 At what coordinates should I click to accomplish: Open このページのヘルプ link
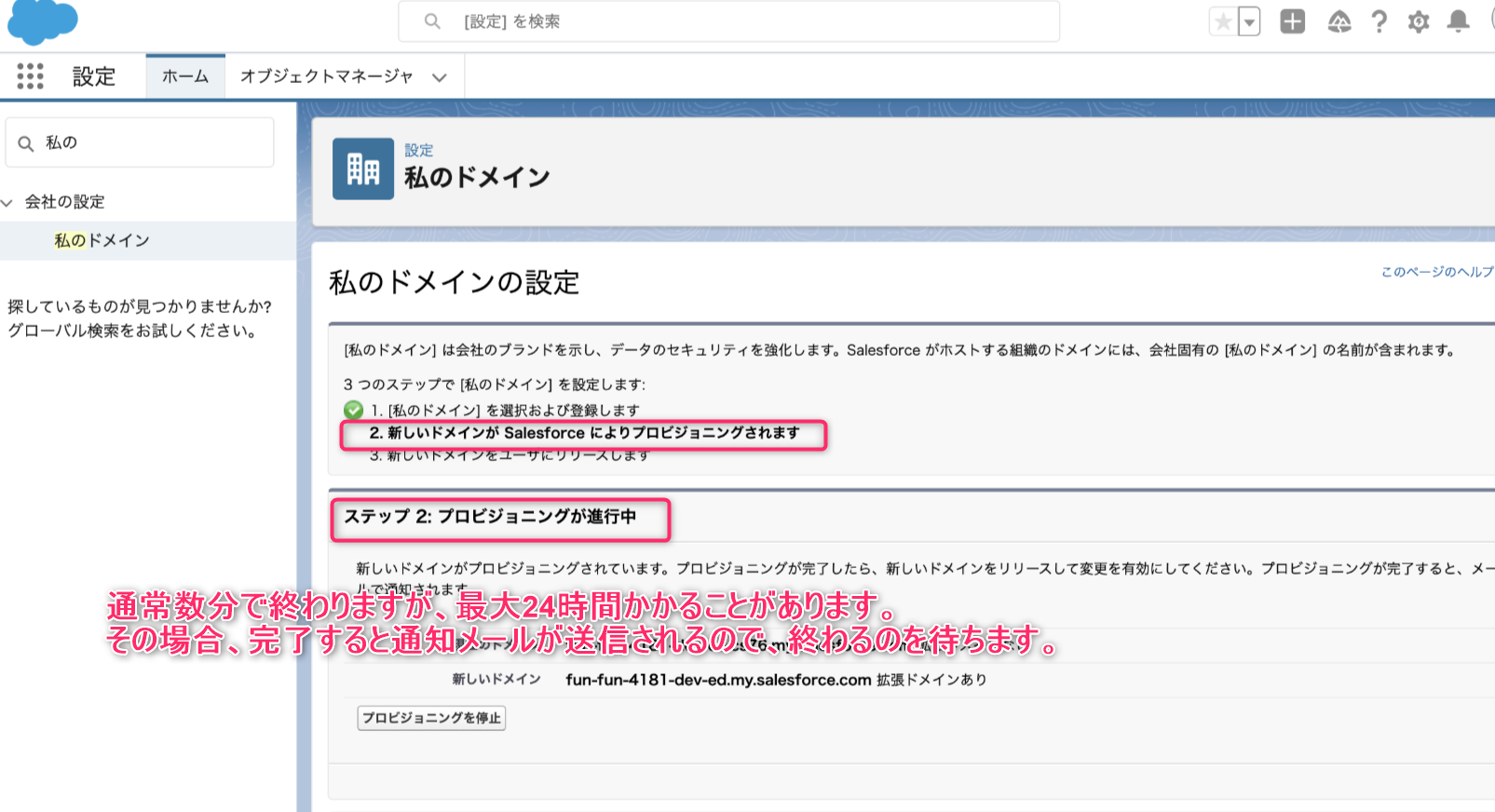(x=1437, y=272)
